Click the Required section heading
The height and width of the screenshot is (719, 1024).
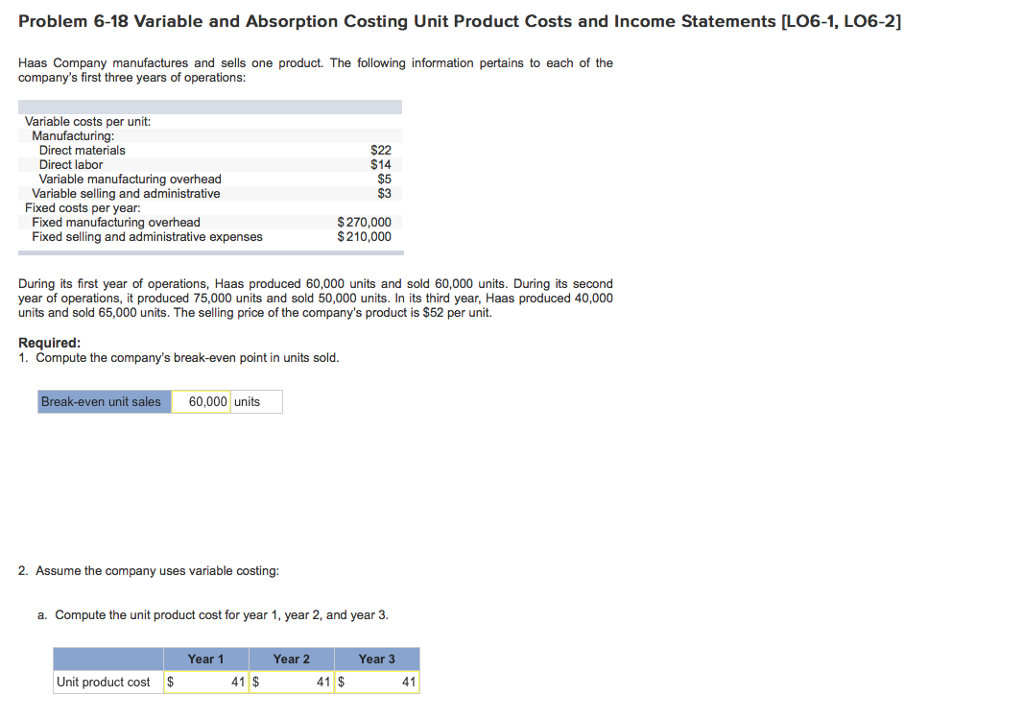coord(48,342)
